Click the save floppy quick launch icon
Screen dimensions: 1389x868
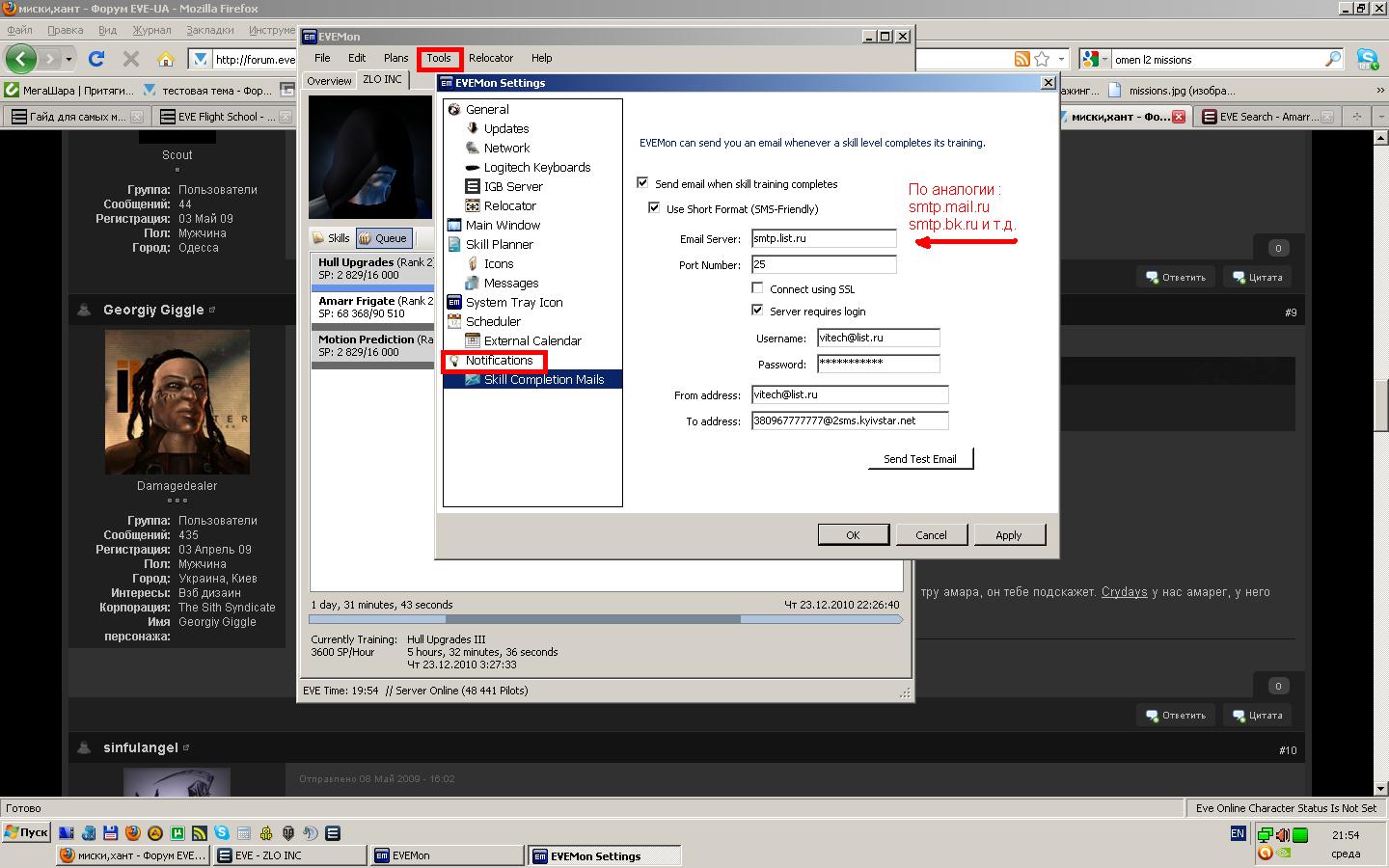tap(111, 833)
